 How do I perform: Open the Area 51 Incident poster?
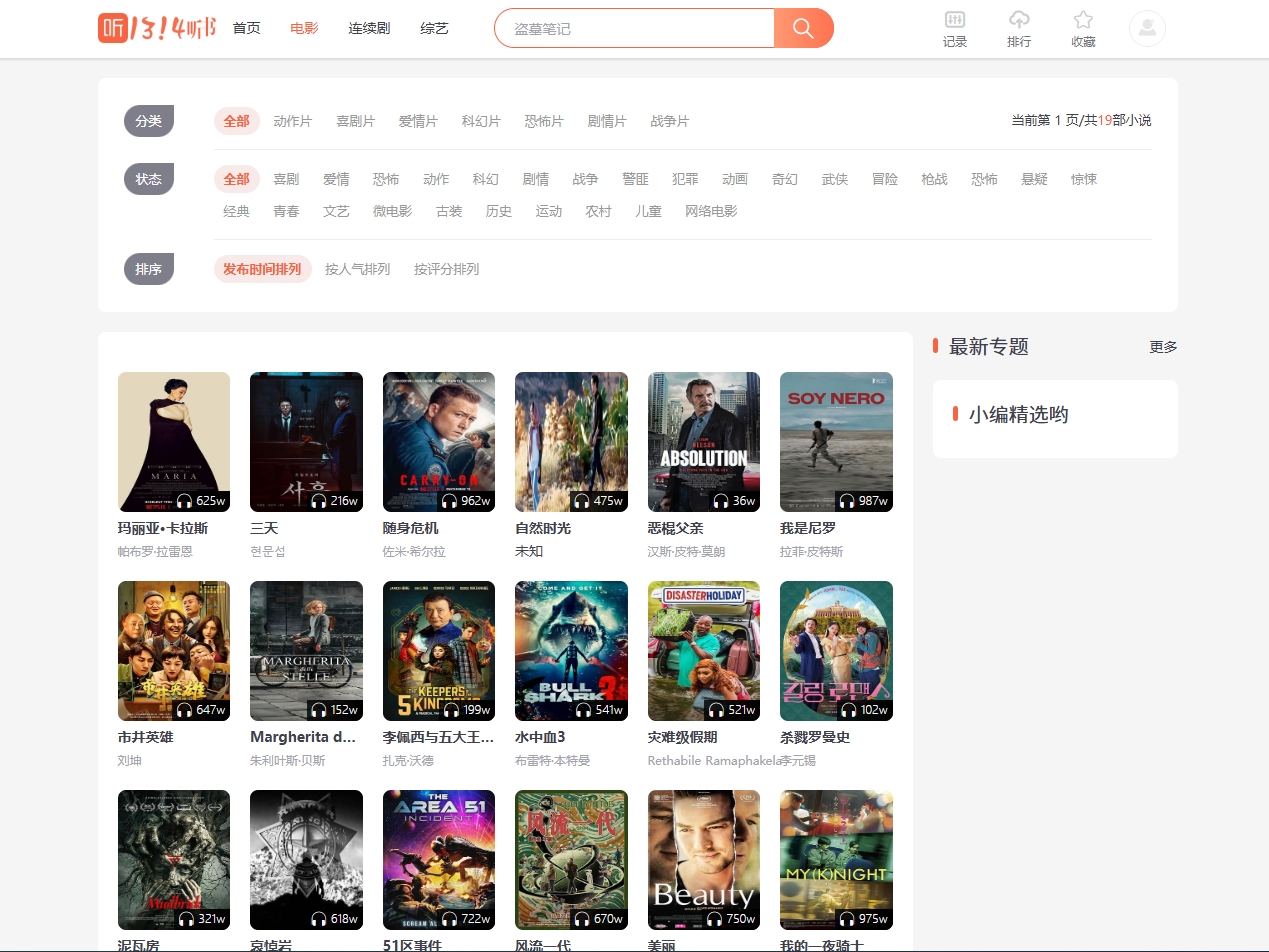[x=439, y=860]
